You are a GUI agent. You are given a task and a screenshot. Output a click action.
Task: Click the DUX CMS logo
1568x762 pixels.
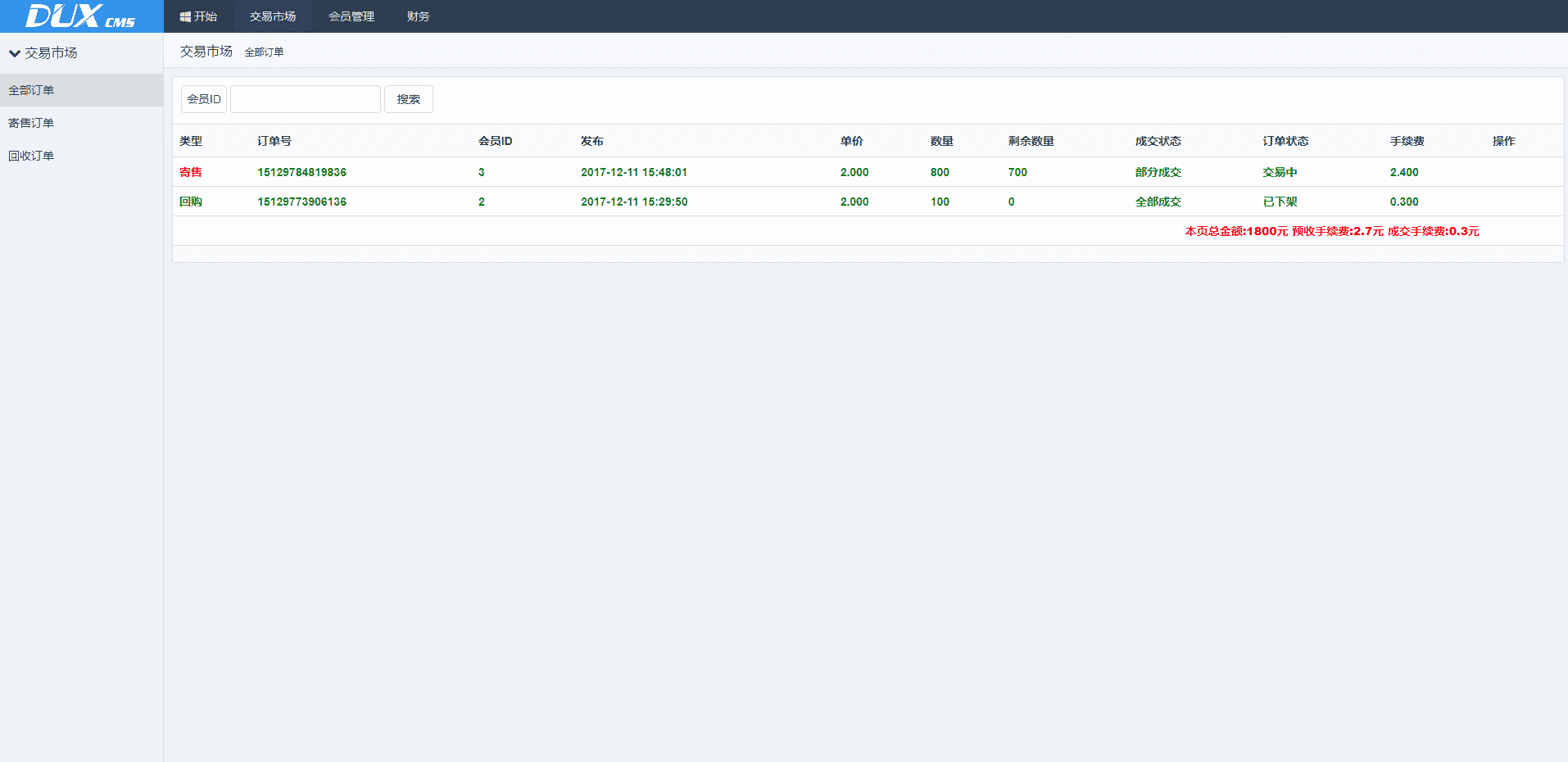click(x=80, y=16)
